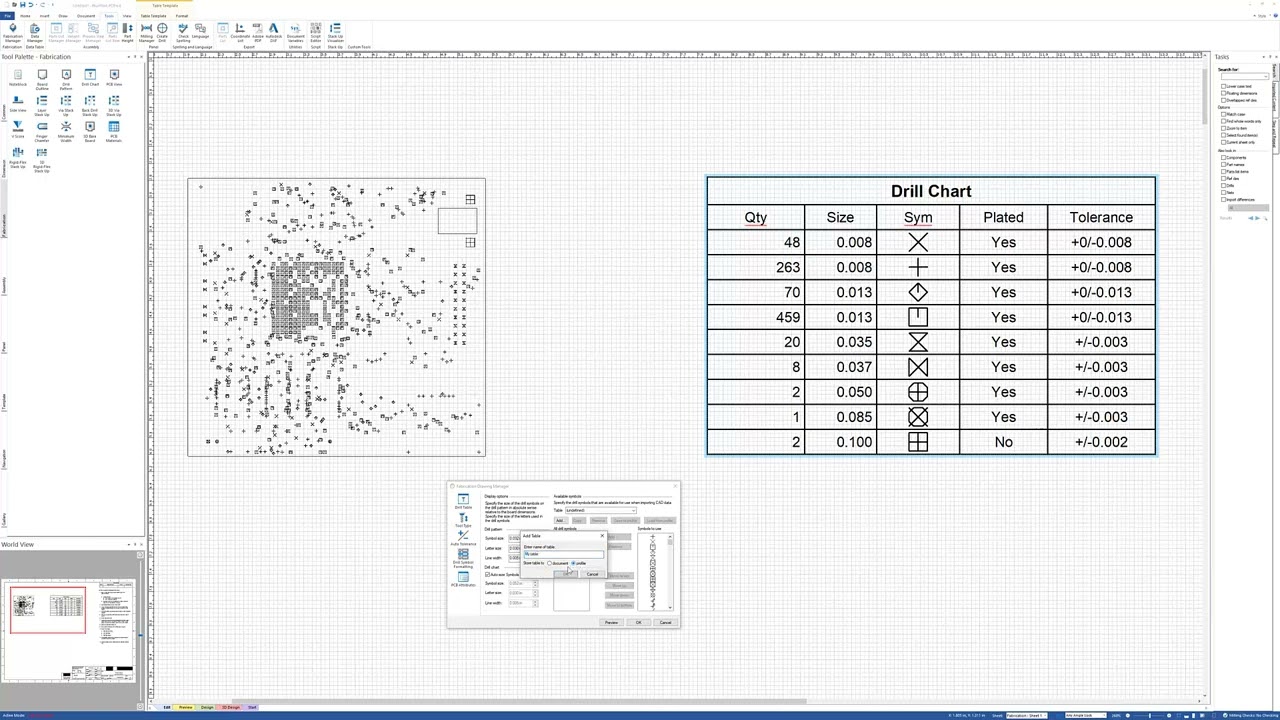This screenshot has height=720, width=1280.
Task: Open the Stack Up Visualizer
Action: coord(335,34)
